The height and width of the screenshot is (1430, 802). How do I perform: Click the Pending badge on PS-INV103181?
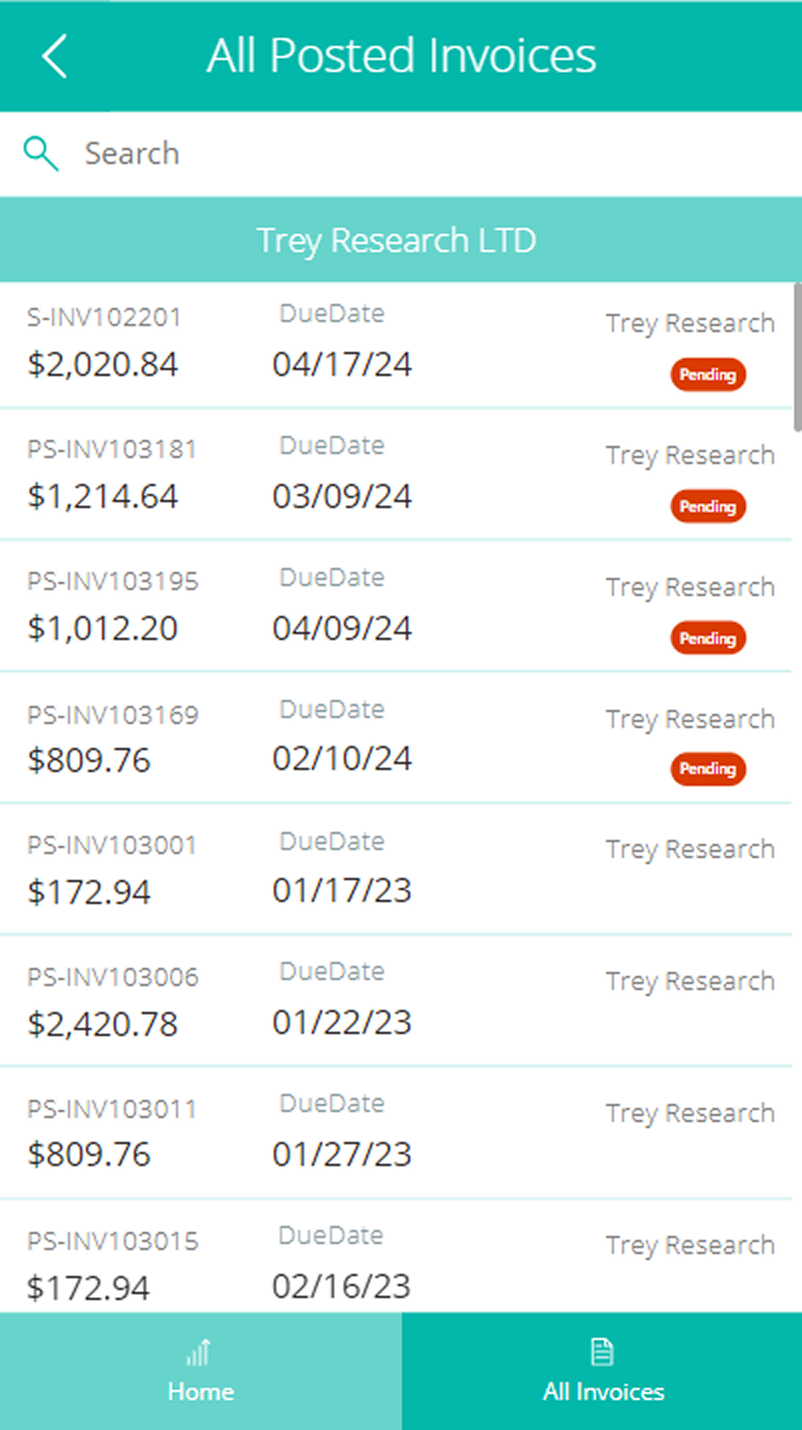click(x=708, y=507)
